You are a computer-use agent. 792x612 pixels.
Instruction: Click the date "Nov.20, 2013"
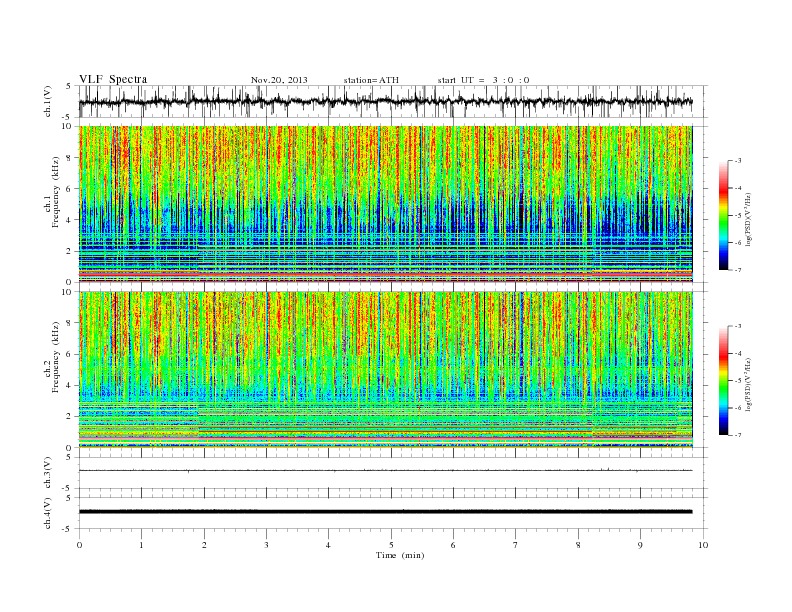pos(279,80)
